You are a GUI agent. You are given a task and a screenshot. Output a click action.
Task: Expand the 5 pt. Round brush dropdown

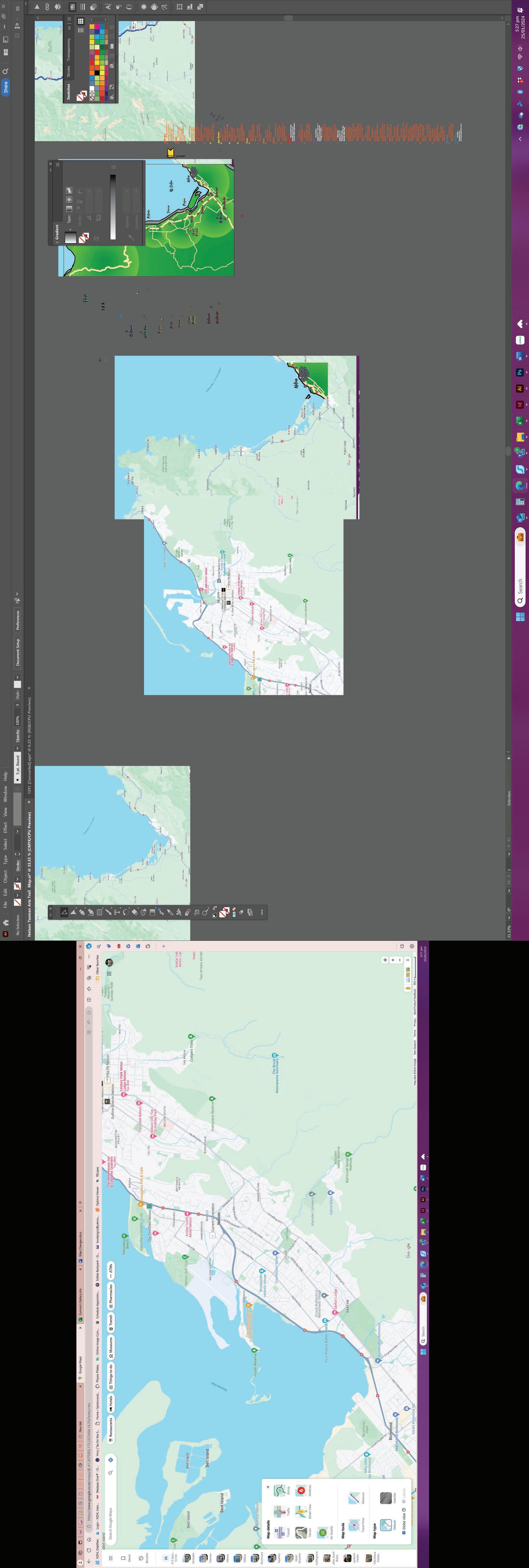[x=17, y=749]
